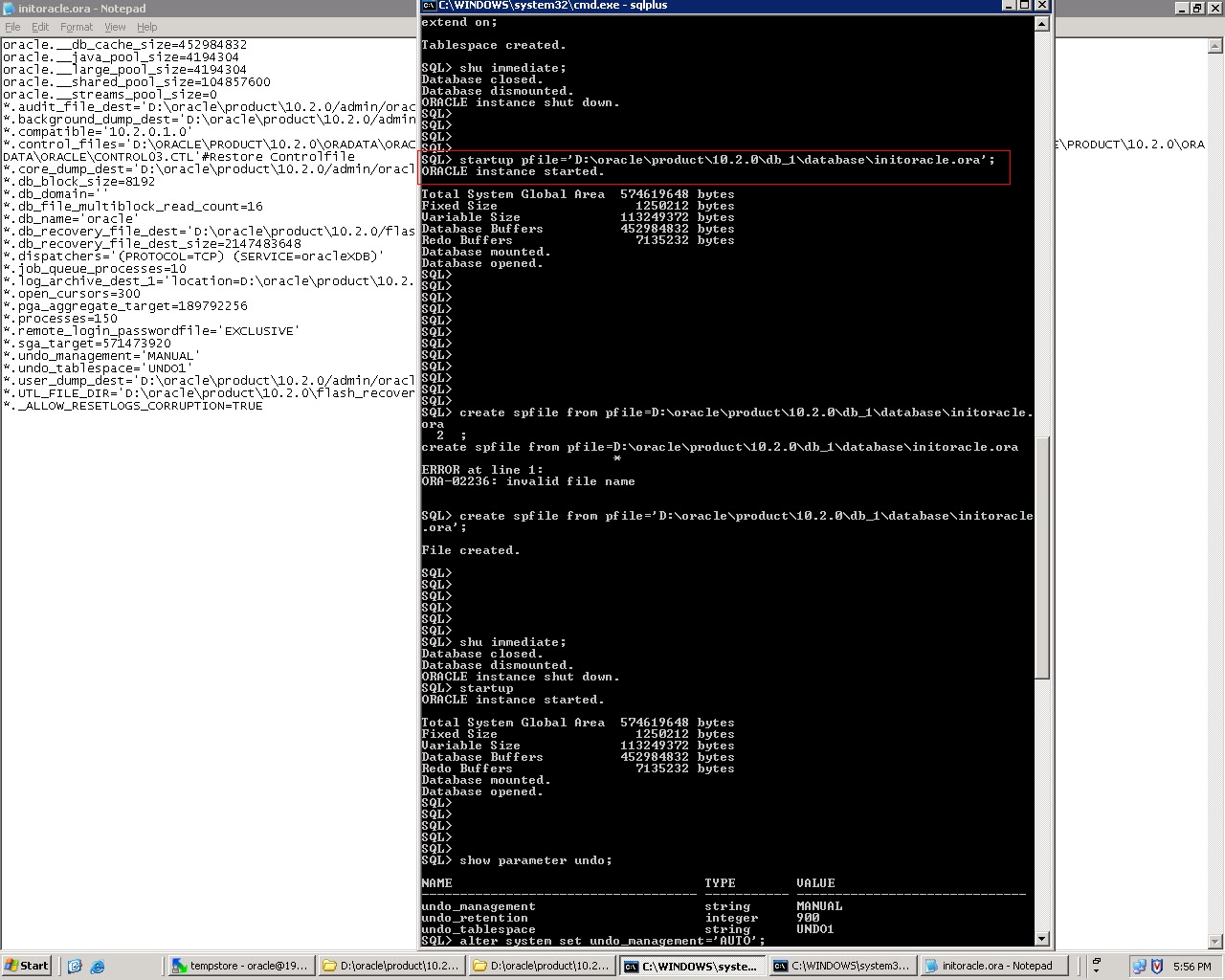Click the Start button
1225x980 pixels.
(26, 966)
